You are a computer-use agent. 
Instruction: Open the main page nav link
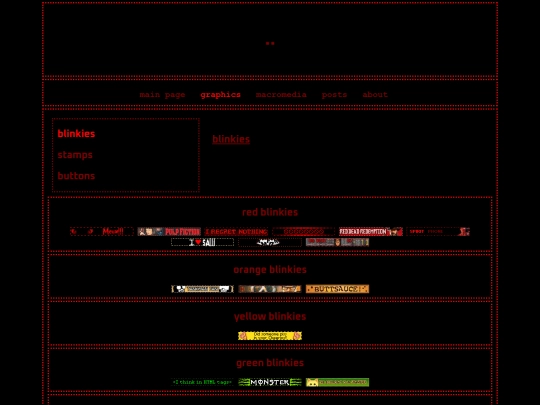click(162, 95)
